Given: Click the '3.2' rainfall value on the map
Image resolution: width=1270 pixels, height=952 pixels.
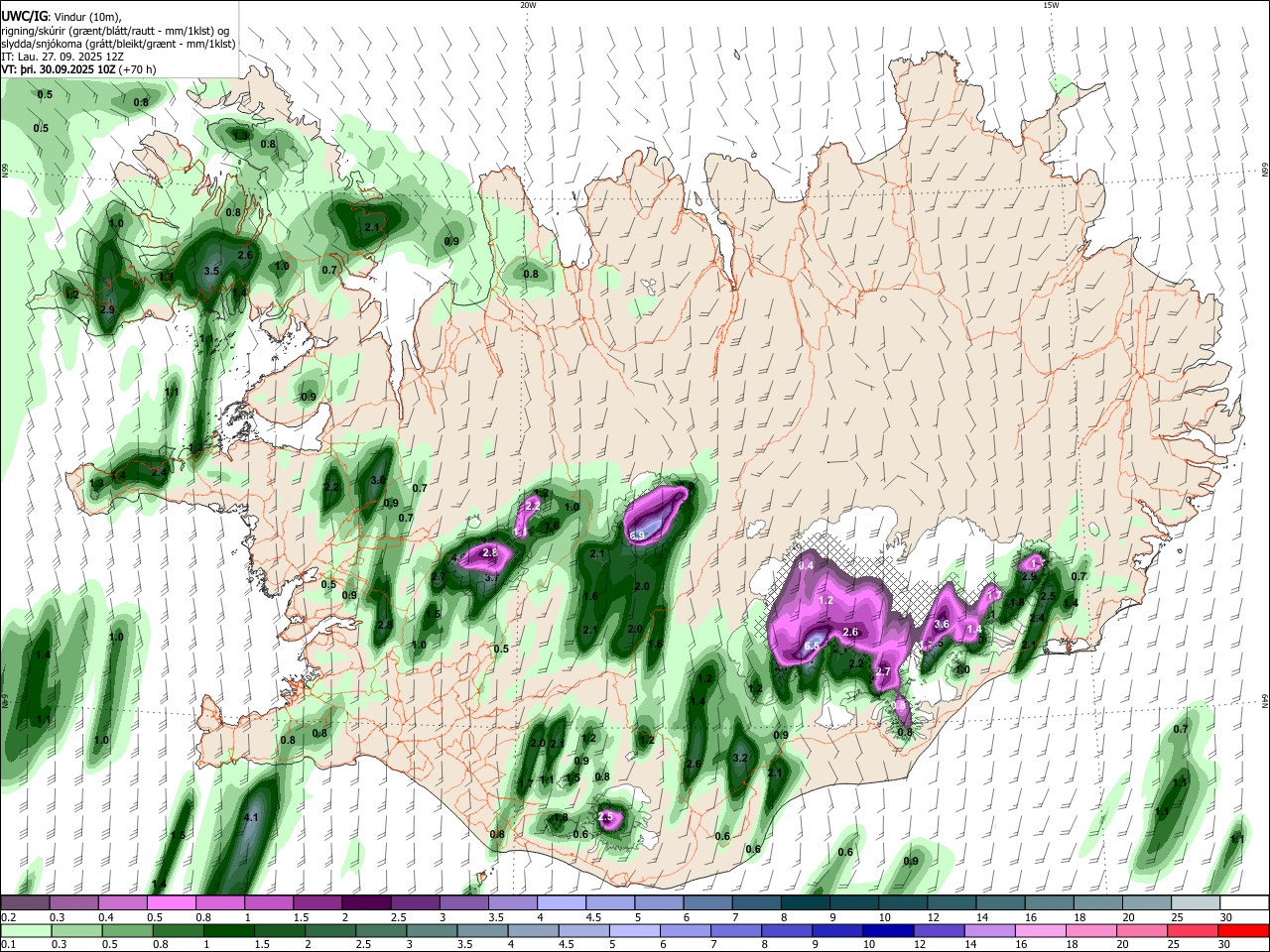Looking at the screenshot, I should pos(739,758).
